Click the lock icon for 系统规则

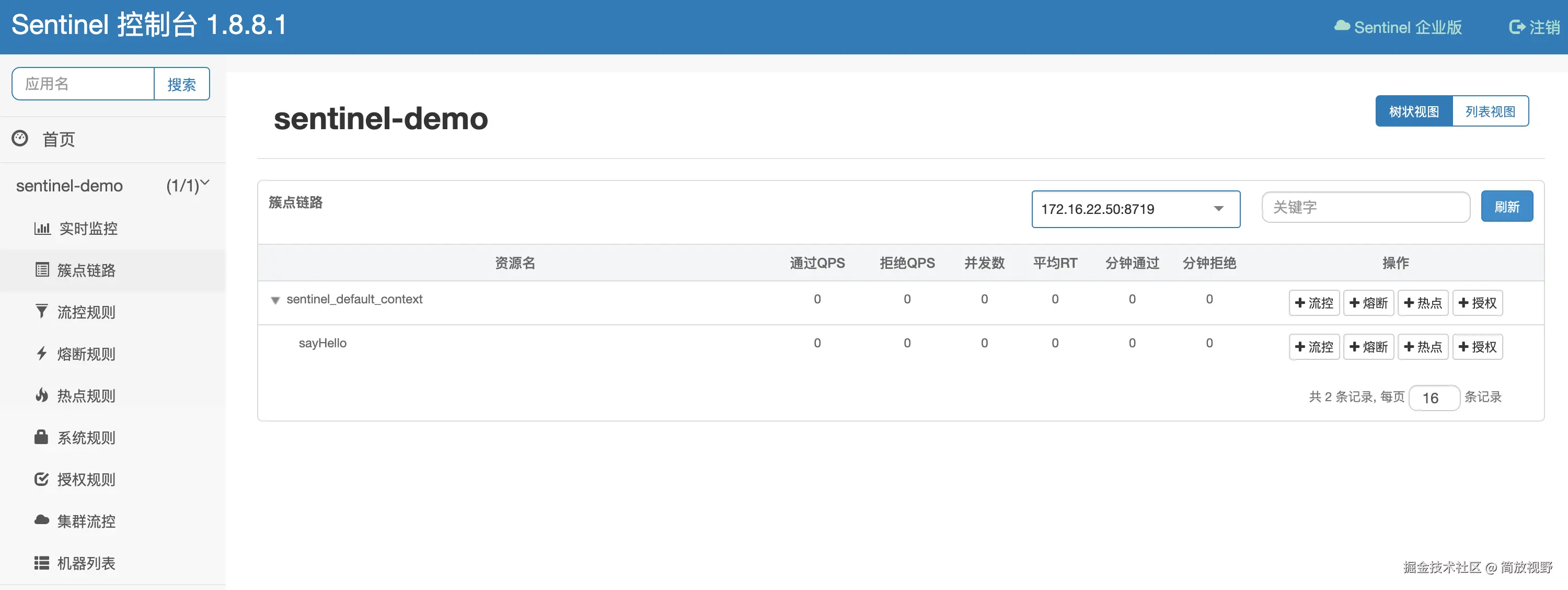[41, 437]
